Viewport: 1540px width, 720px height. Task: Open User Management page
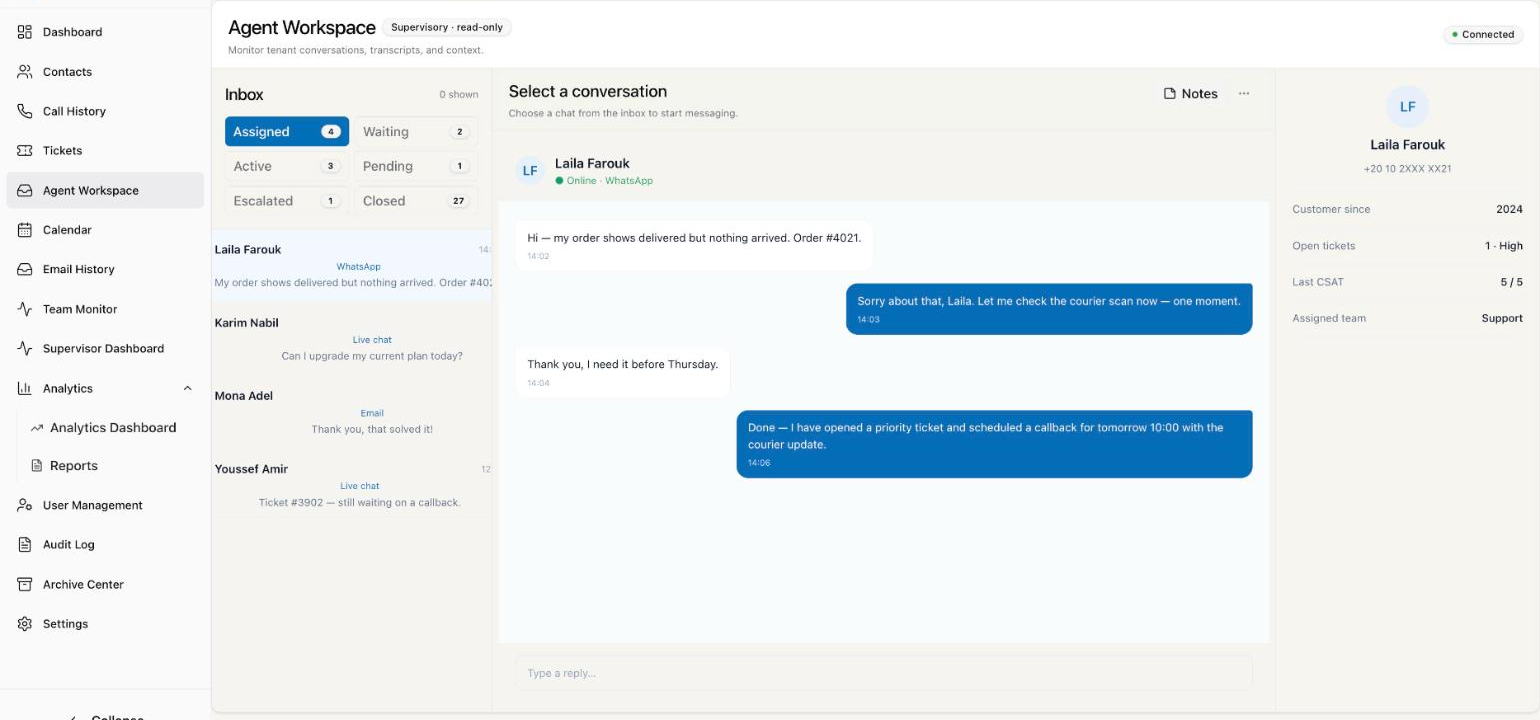[105, 505]
